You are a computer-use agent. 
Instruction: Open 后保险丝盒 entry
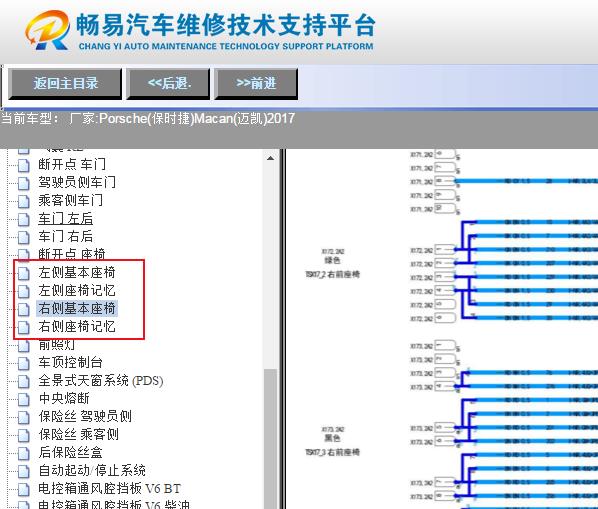(x=71, y=453)
